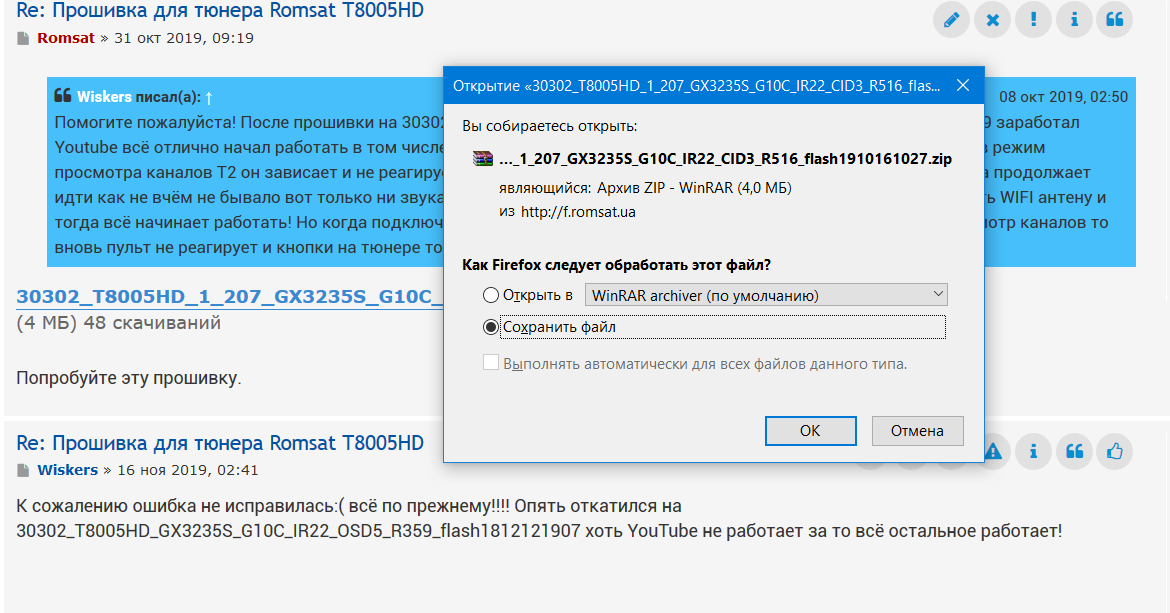This screenshot has width=1170, height=613.
Task: Click the thumbs-up icon on Wiskers' post
Action: point(1115,452)
